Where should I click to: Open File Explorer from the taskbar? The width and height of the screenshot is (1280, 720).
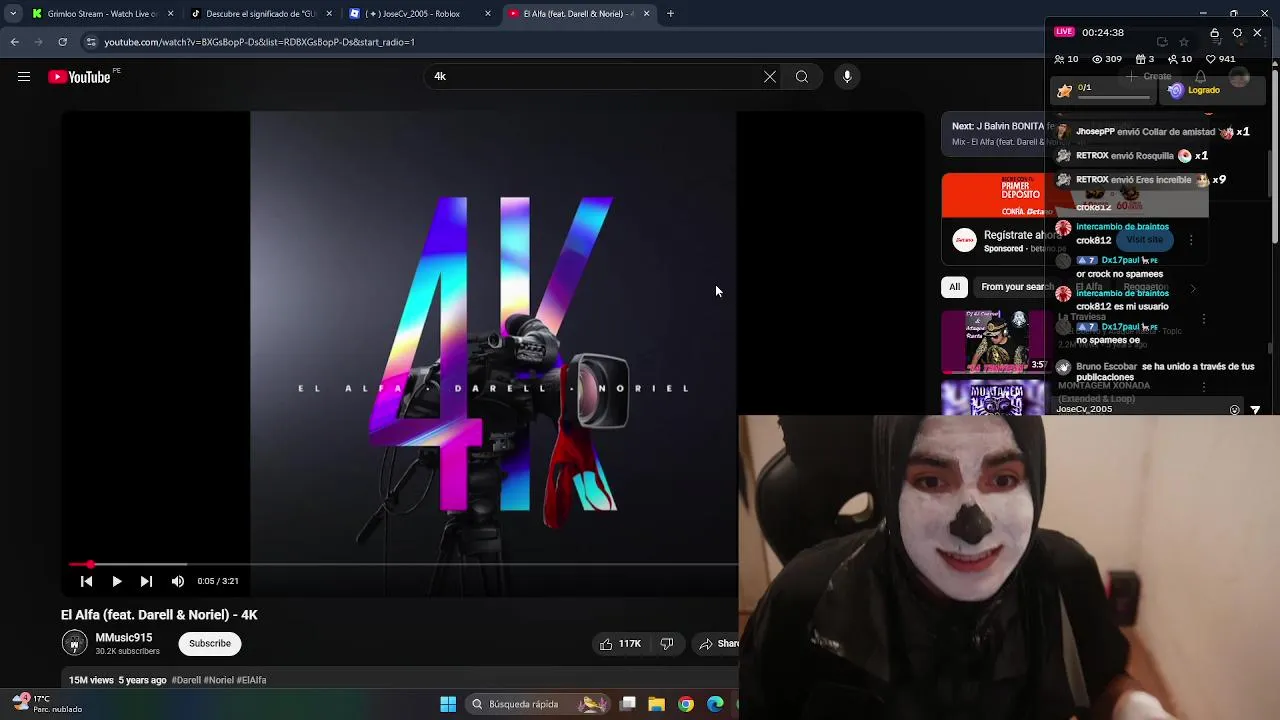(x=657, y=704)
